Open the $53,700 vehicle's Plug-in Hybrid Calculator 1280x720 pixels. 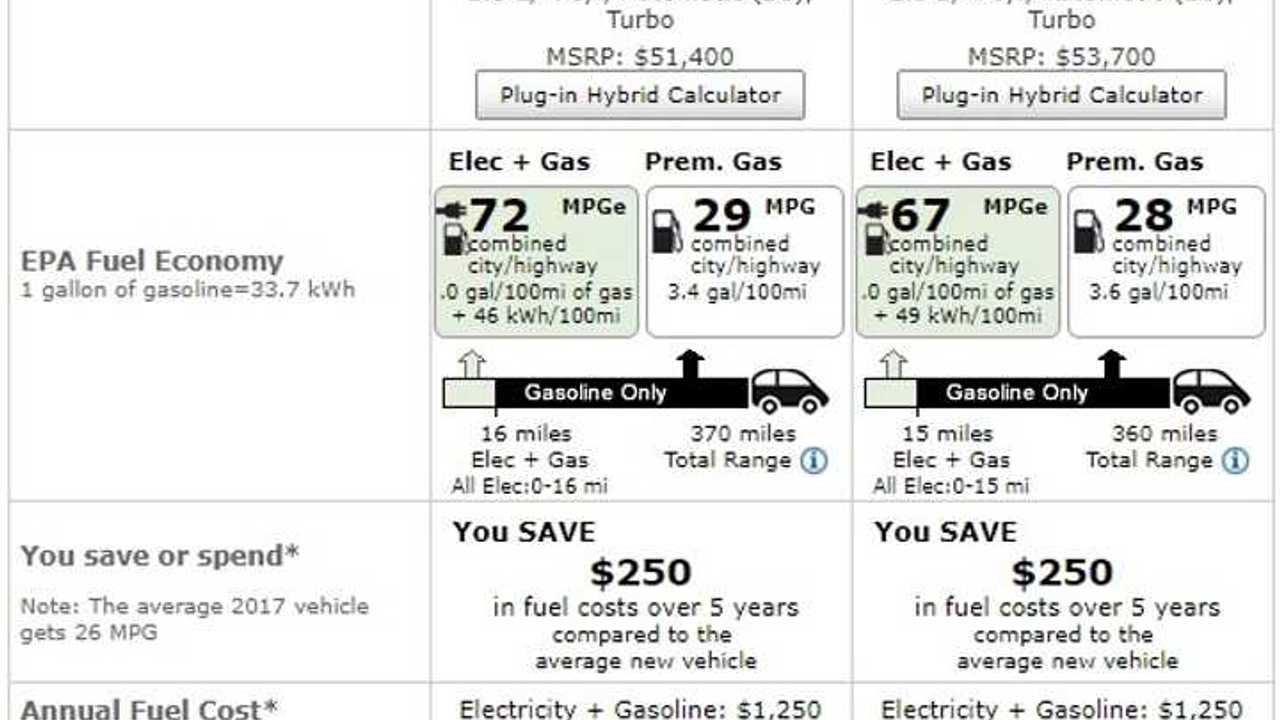(x=1061, y=95)
